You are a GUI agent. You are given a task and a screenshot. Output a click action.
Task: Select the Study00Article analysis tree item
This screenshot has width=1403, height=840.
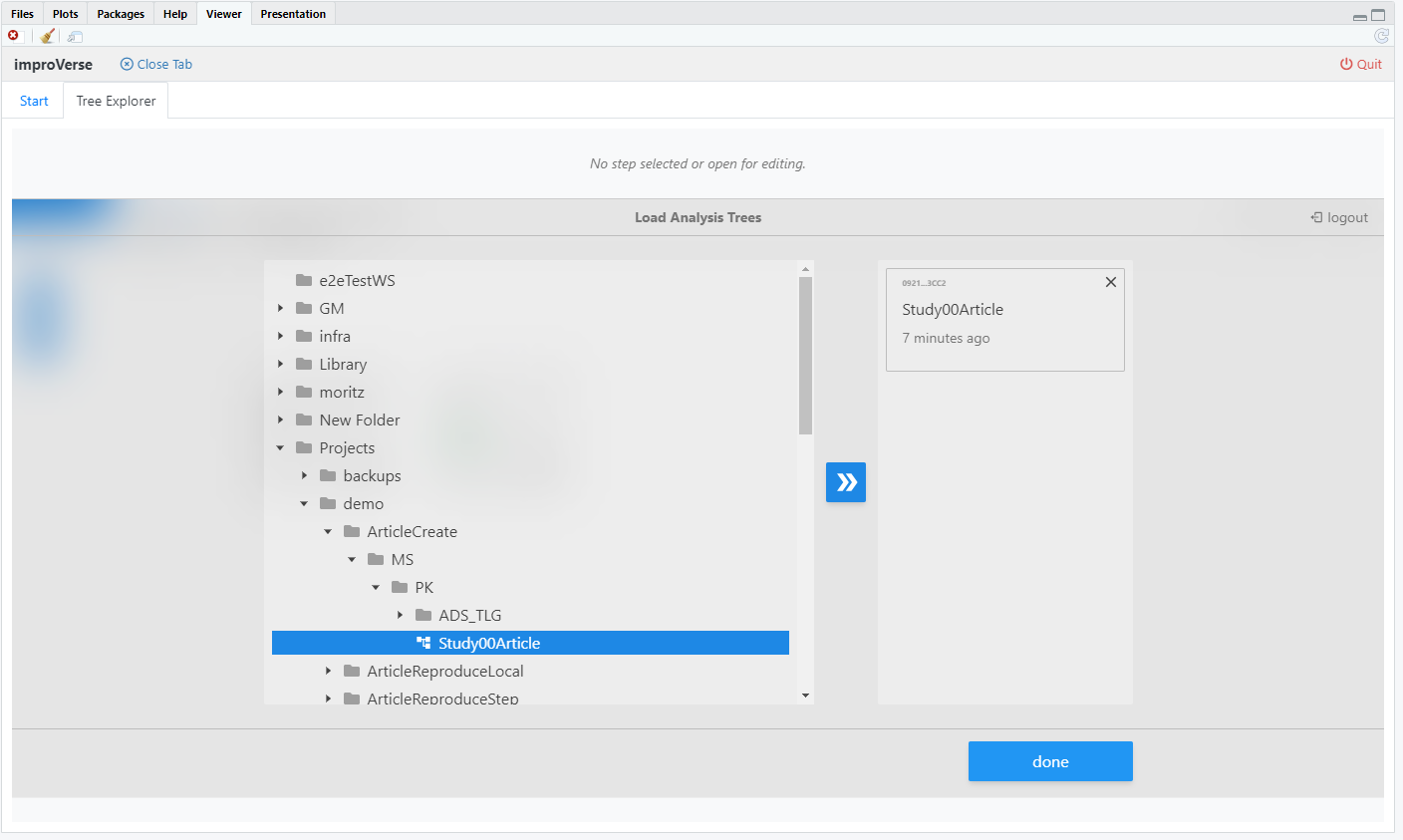[x=488, y=644]
